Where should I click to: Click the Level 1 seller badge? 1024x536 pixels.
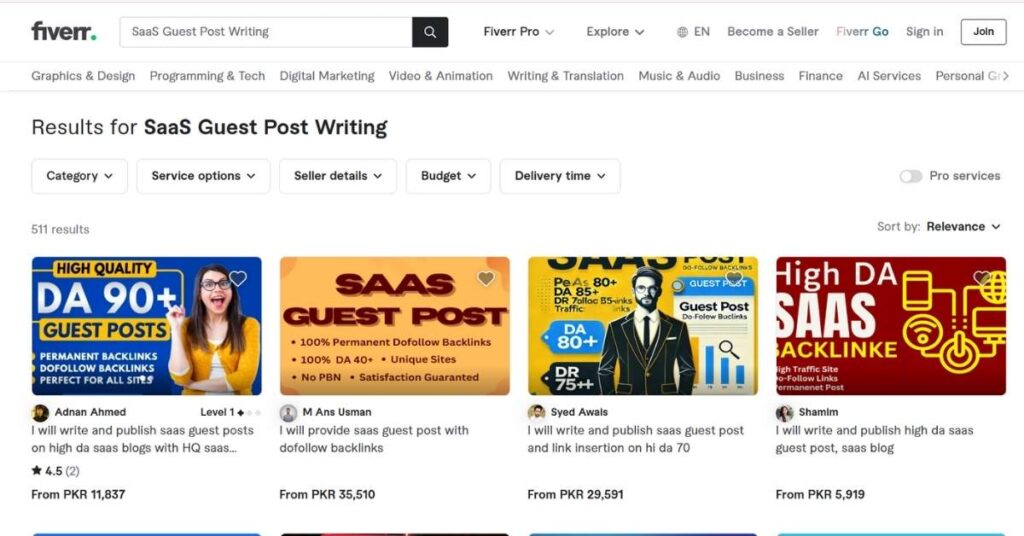tap(231, 413)
